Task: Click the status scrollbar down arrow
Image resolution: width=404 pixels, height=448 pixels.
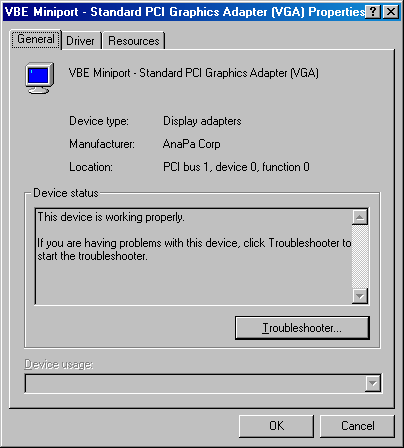Action: coord(360,296)
